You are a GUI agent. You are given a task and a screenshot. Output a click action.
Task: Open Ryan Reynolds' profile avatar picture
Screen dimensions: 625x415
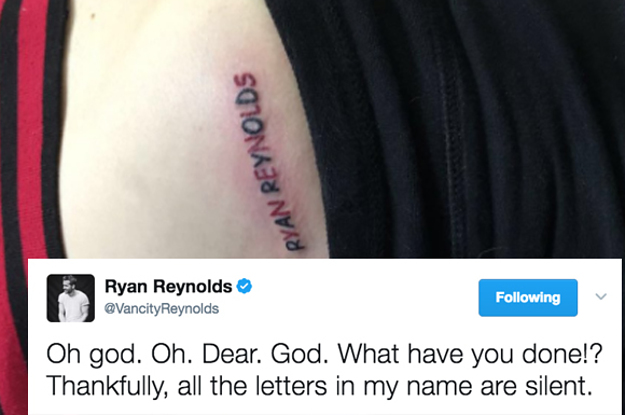[71, 298]
